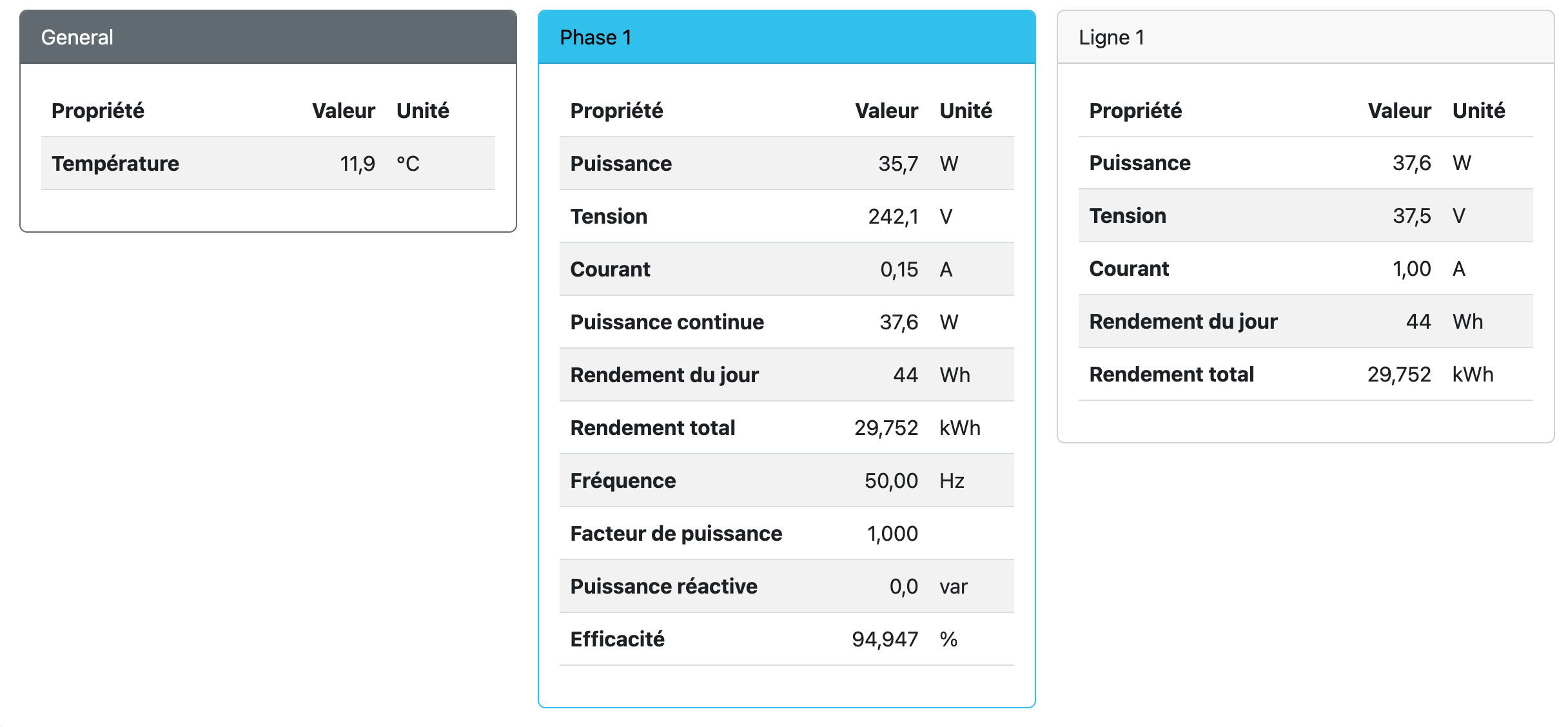Select the Phase 1 panel header

coord(787,37)
